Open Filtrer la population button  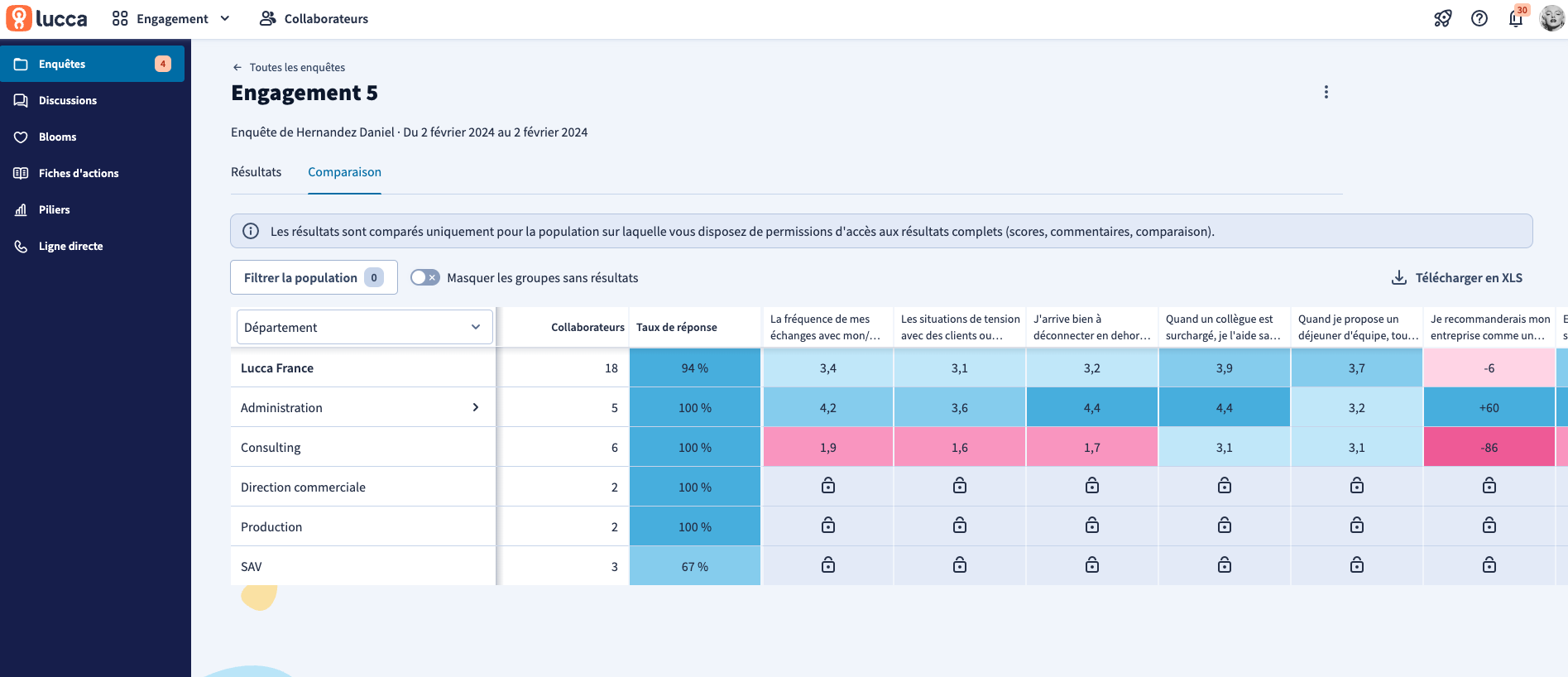click(314, 277)
